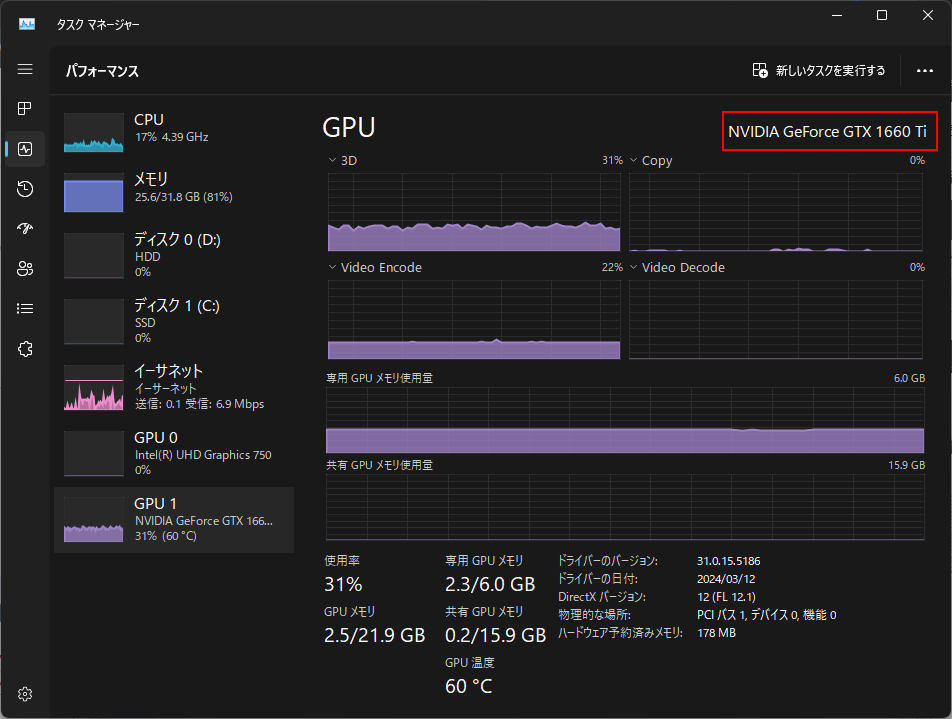Open the Video Decode graph dropdown
The height and width of the screenshot is (719, 952).
[633, 267]
